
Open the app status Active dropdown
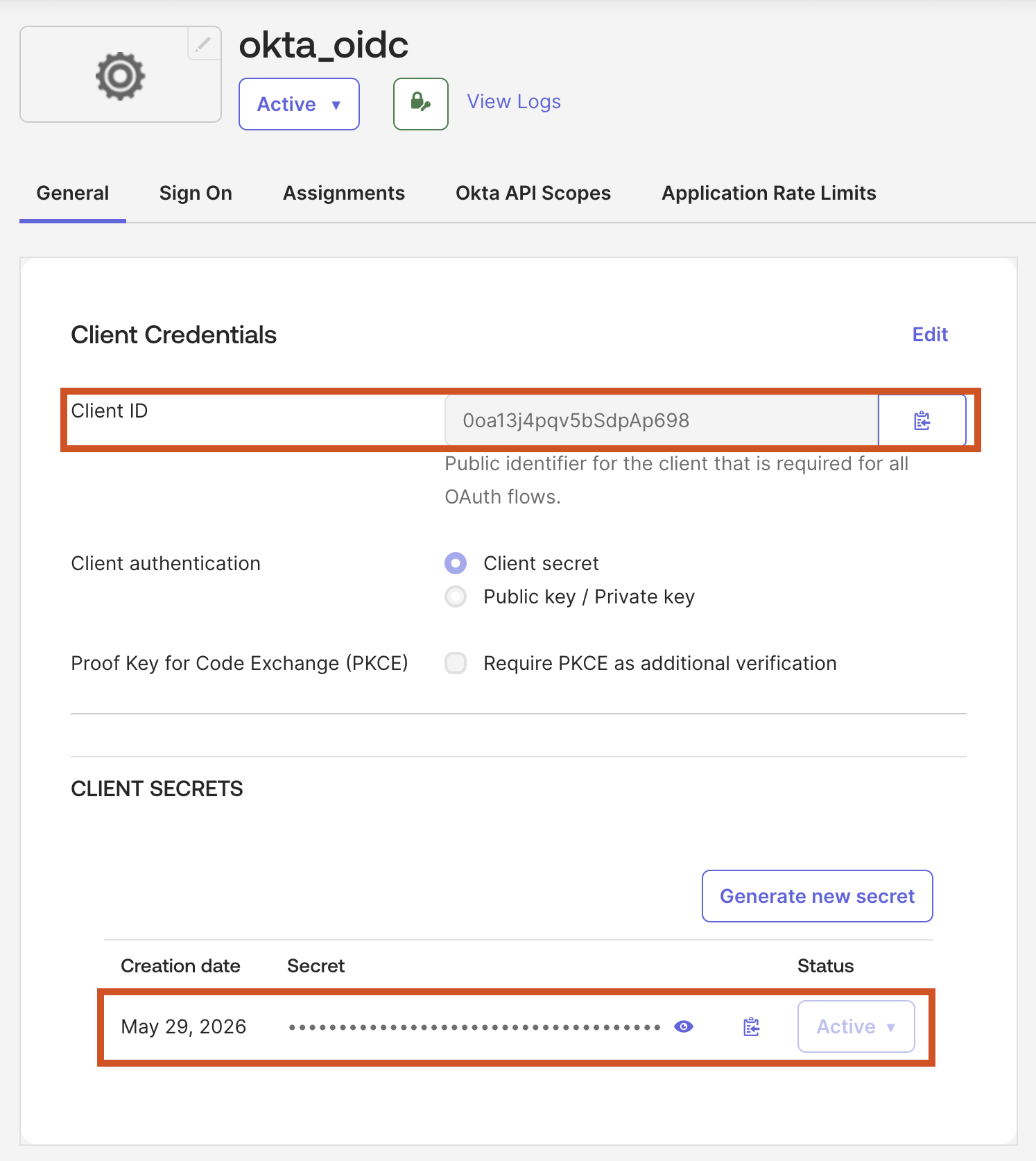tap(299, 104)
